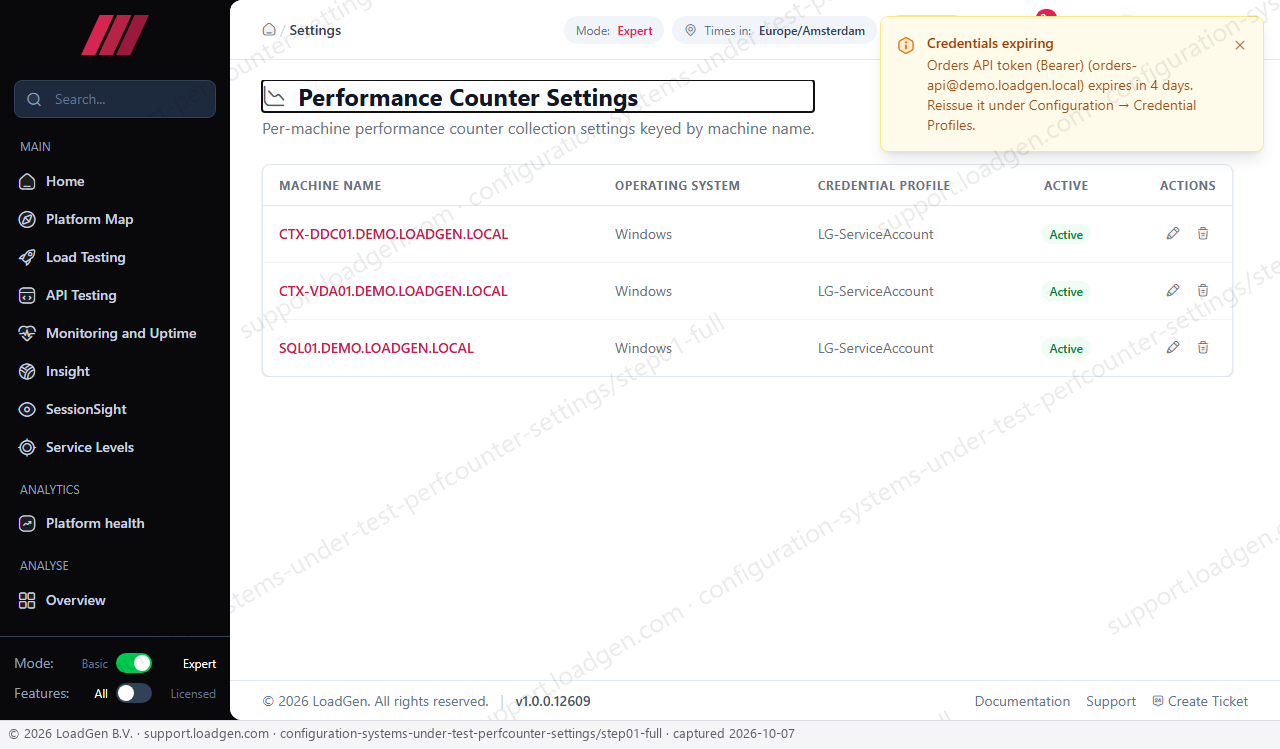Screen dimensions: 1280x749
Task: Dismiss the Credentials expiring notification
Action: point(1240,45)
